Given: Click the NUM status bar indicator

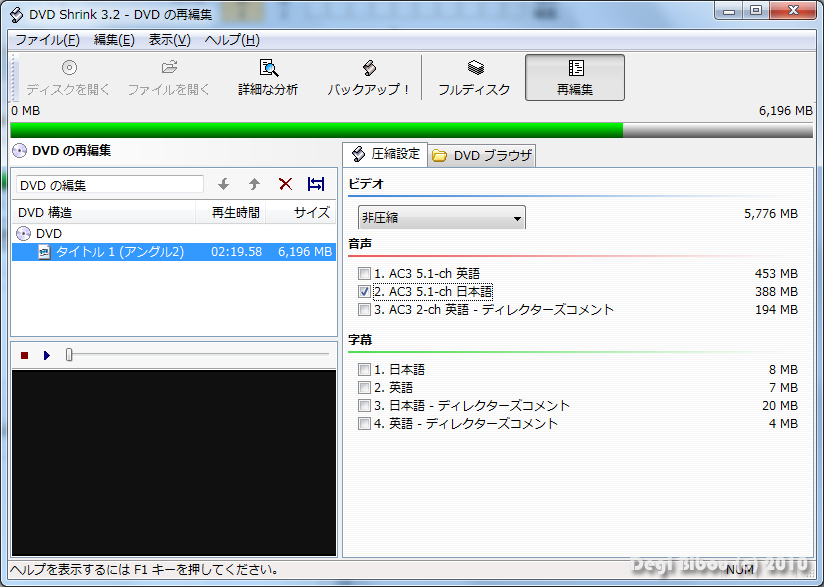Looking at the screenshot, I should click(740, 571).
